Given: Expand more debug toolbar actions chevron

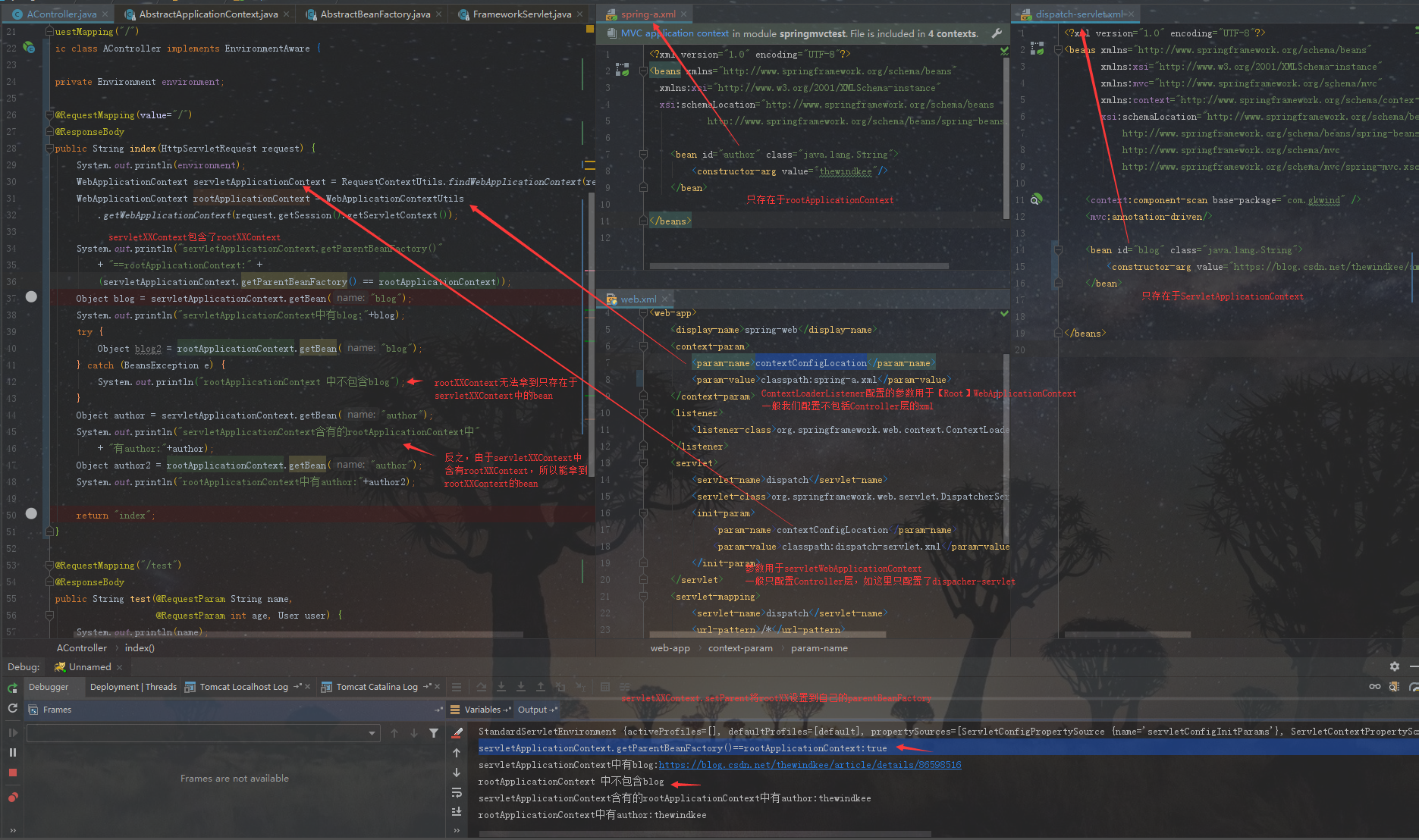Looking at the screenshot, I should click(x=13, y=830).
